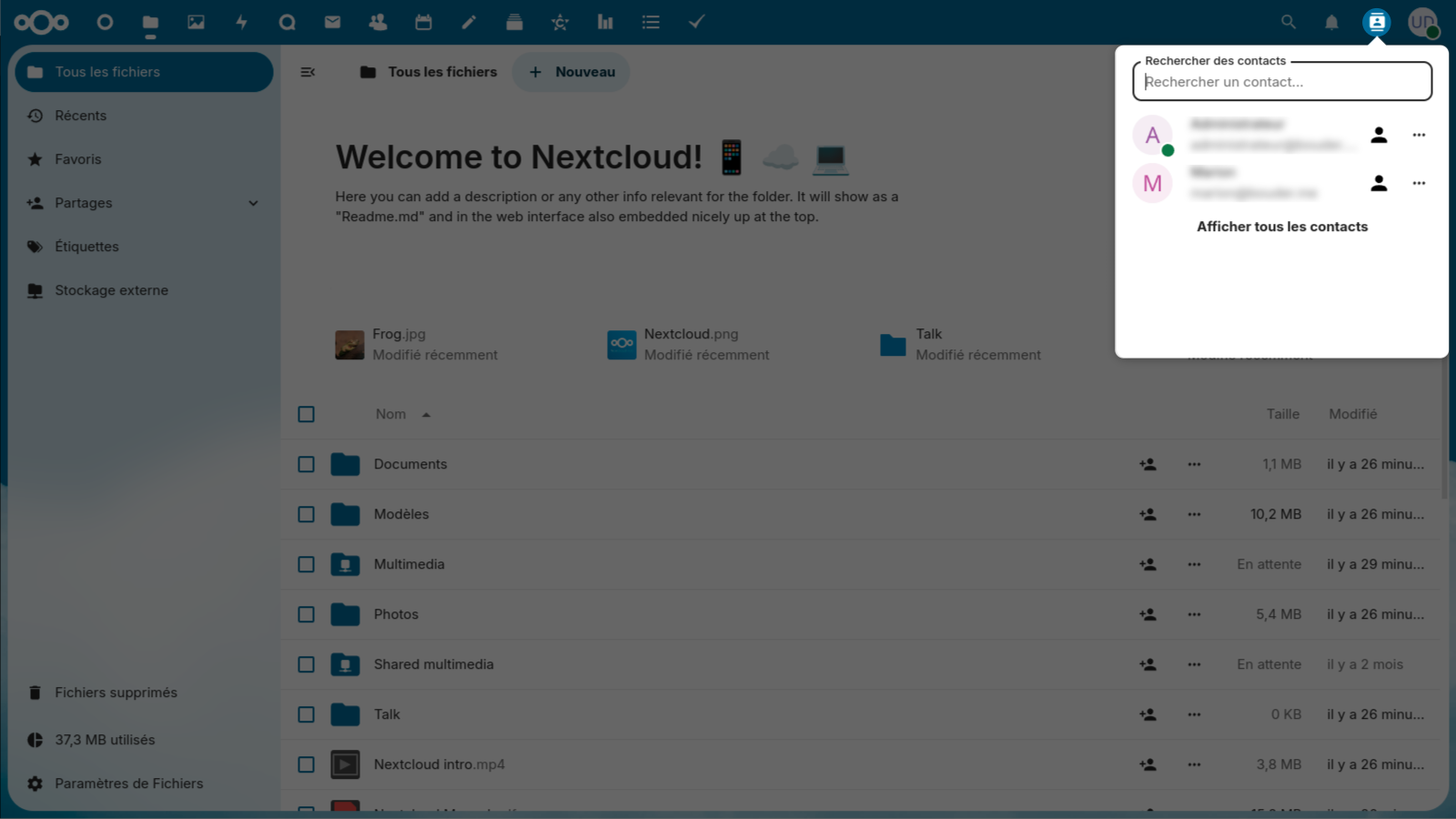Open more actions for contact M

1419,183
